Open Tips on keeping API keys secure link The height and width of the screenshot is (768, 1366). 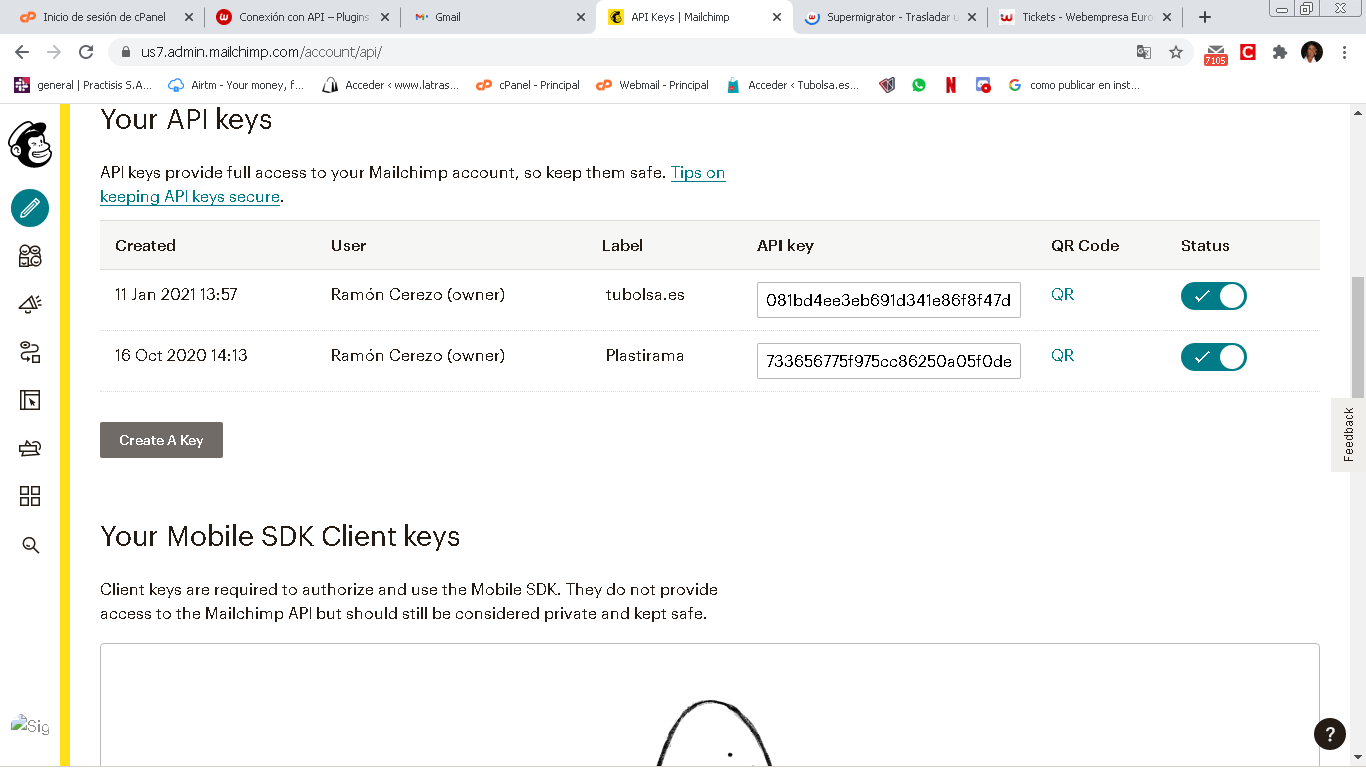[x=412, y=185]
